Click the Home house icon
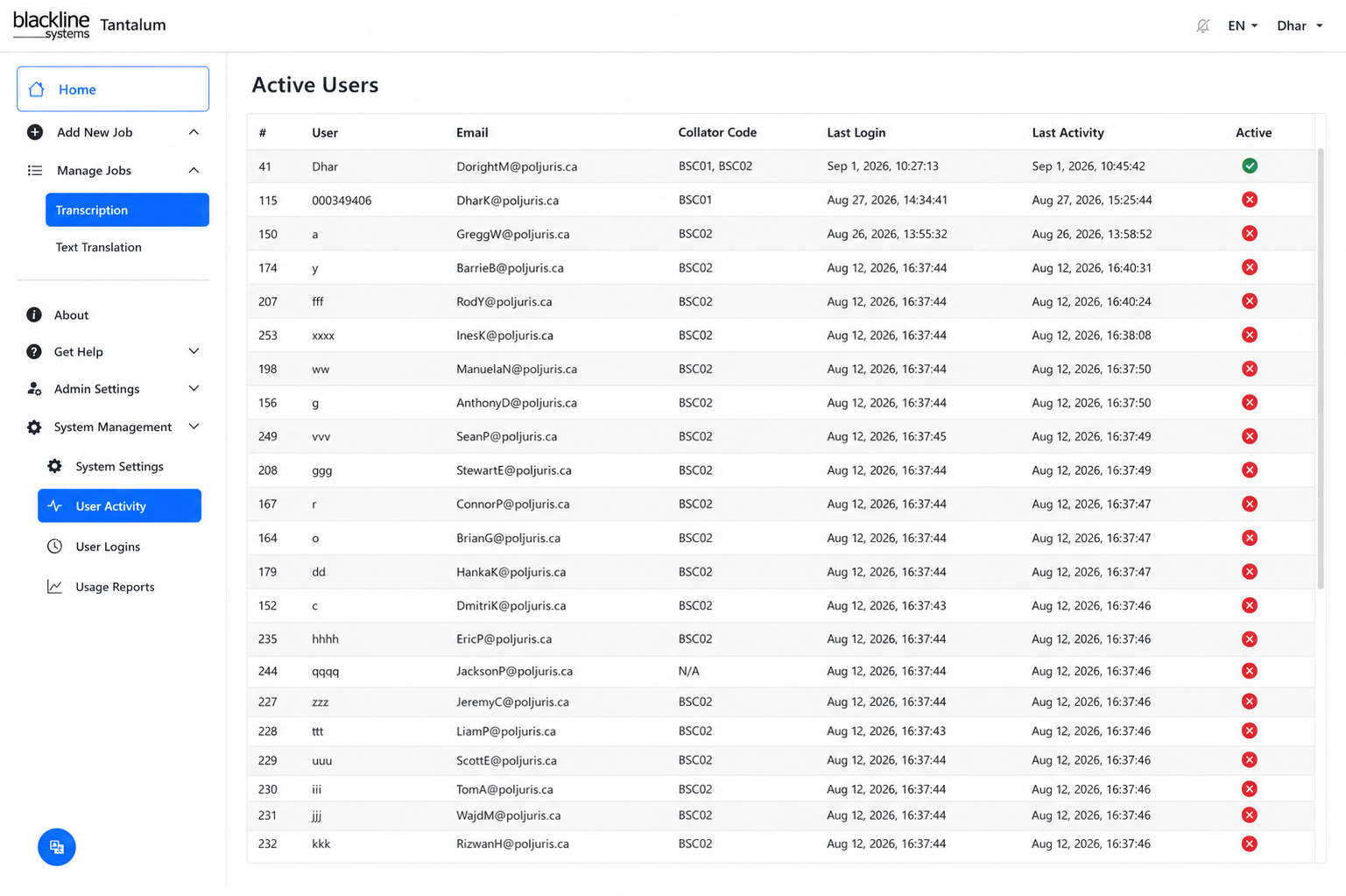The width and height of the screenshot is (1346, 896). click(x=37, y=89)
